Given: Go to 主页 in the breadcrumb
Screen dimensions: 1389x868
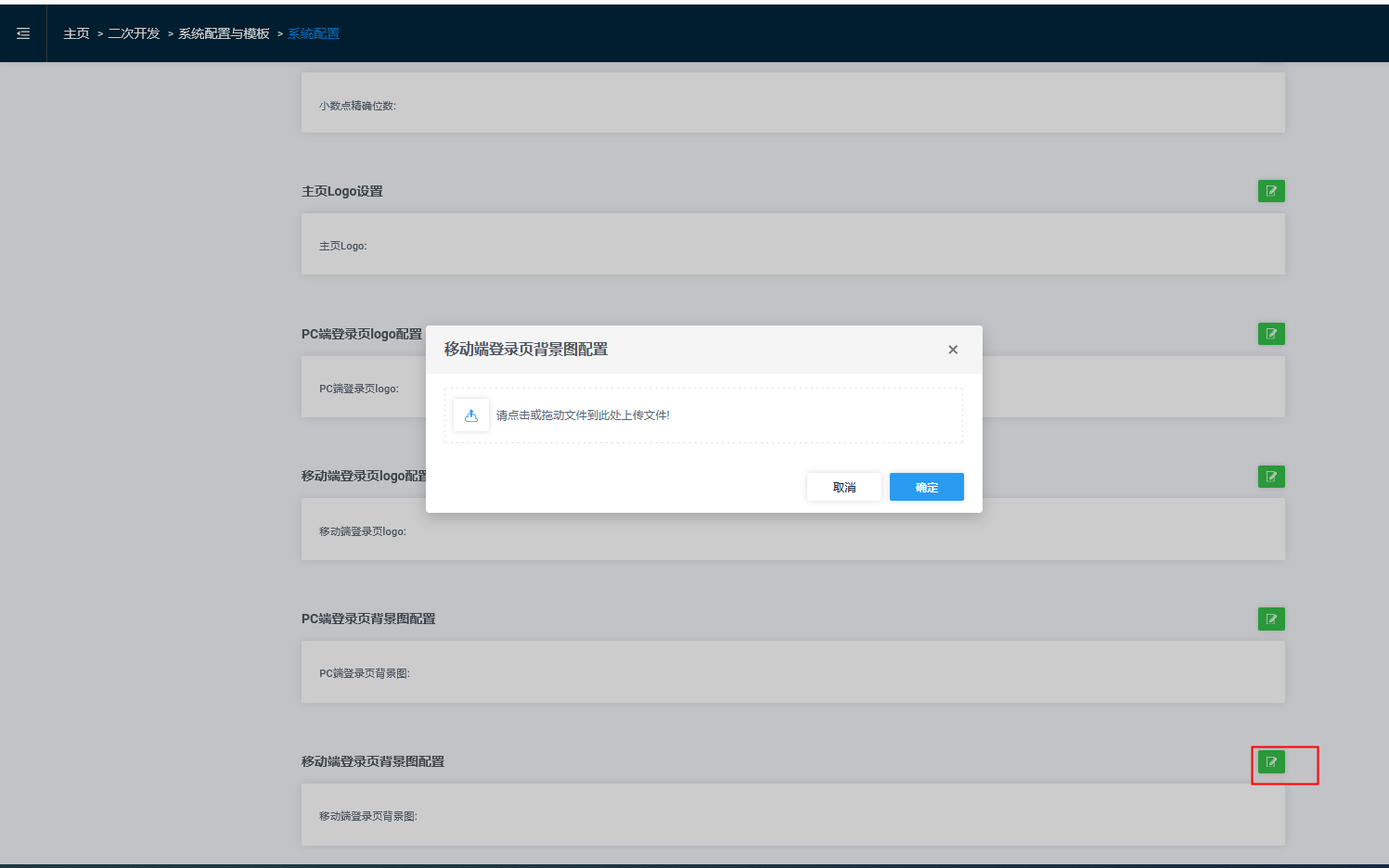Looking at the screenshot, I should coord(76,33).
